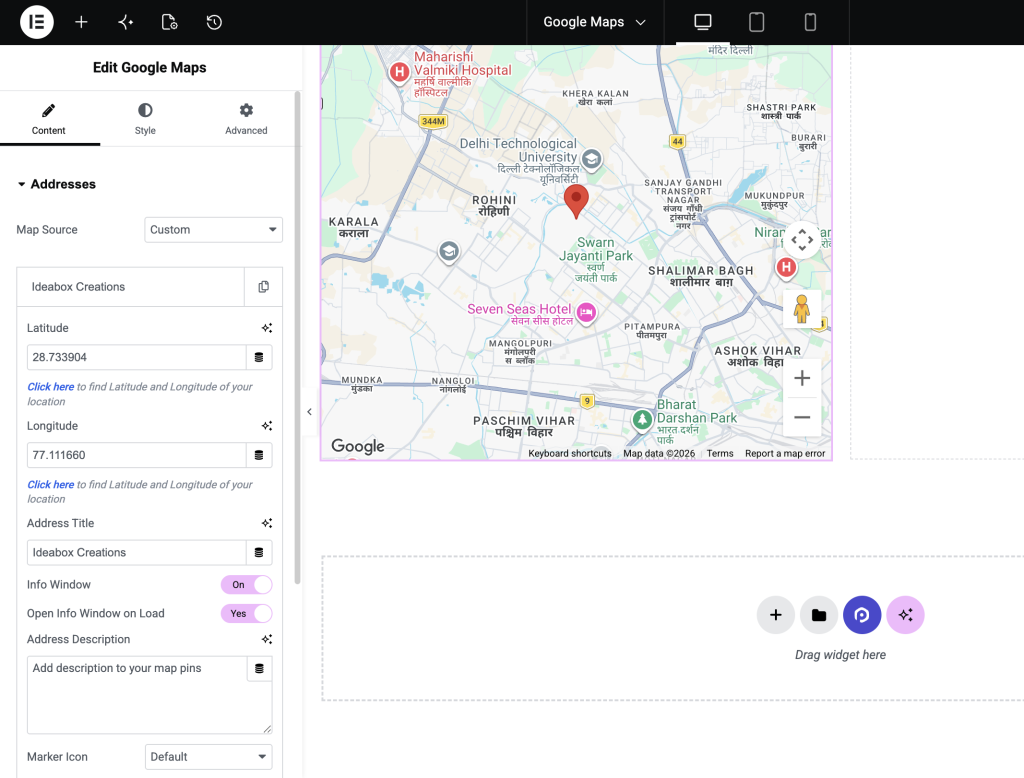Open the revision history icon
The width and height of the screenshot is (1024, 778).
coord(214,22)
